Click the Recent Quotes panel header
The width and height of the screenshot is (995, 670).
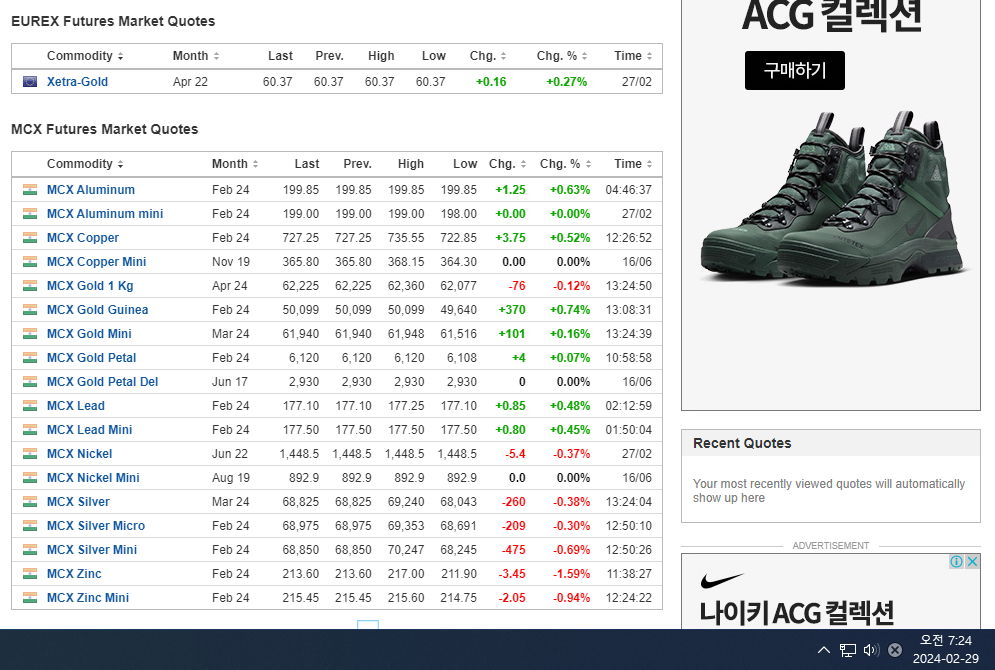tap(831, 443)
